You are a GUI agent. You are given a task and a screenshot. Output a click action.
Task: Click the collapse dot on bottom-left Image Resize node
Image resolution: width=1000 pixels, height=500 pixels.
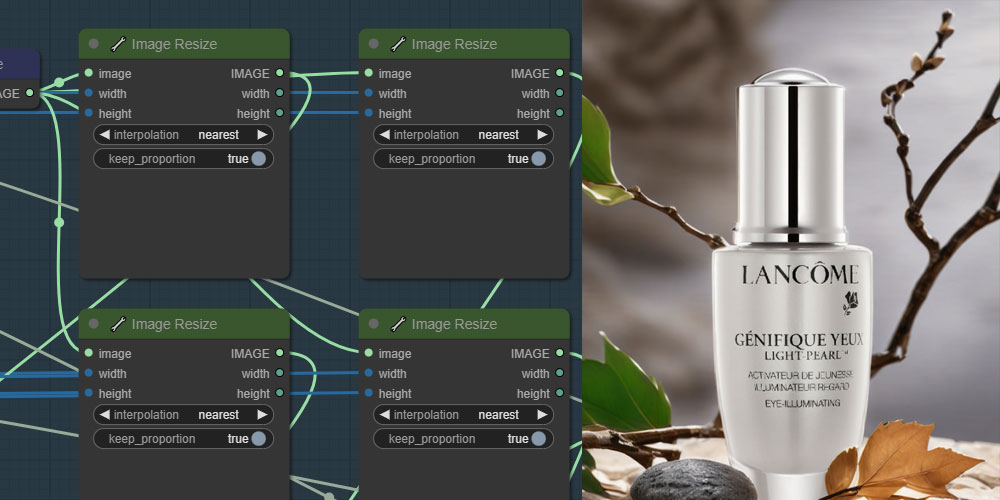(x=94, y=324)
